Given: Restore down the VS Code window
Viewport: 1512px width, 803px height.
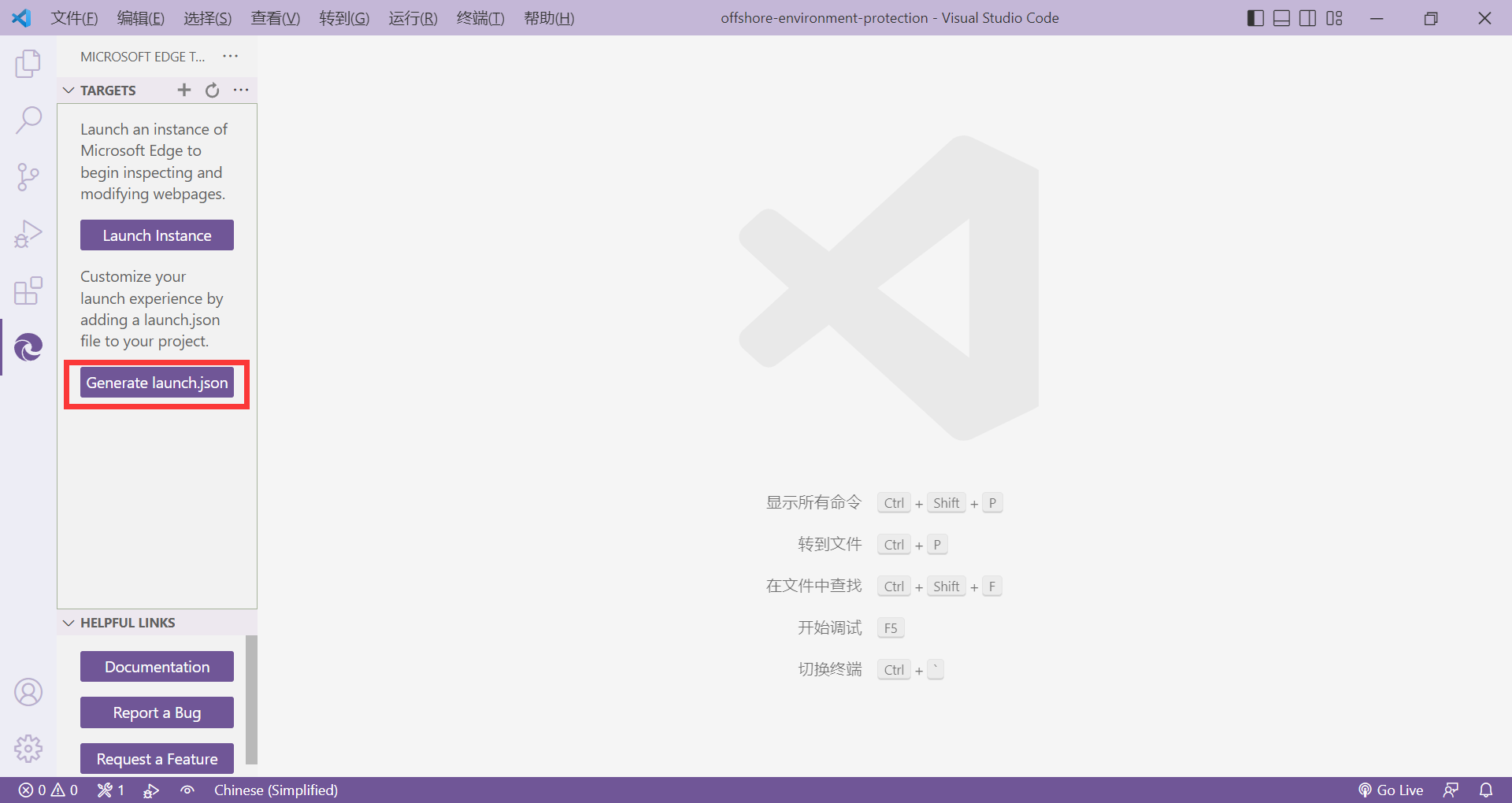Looking at the screenshot, I should [x=1431, y=17].
